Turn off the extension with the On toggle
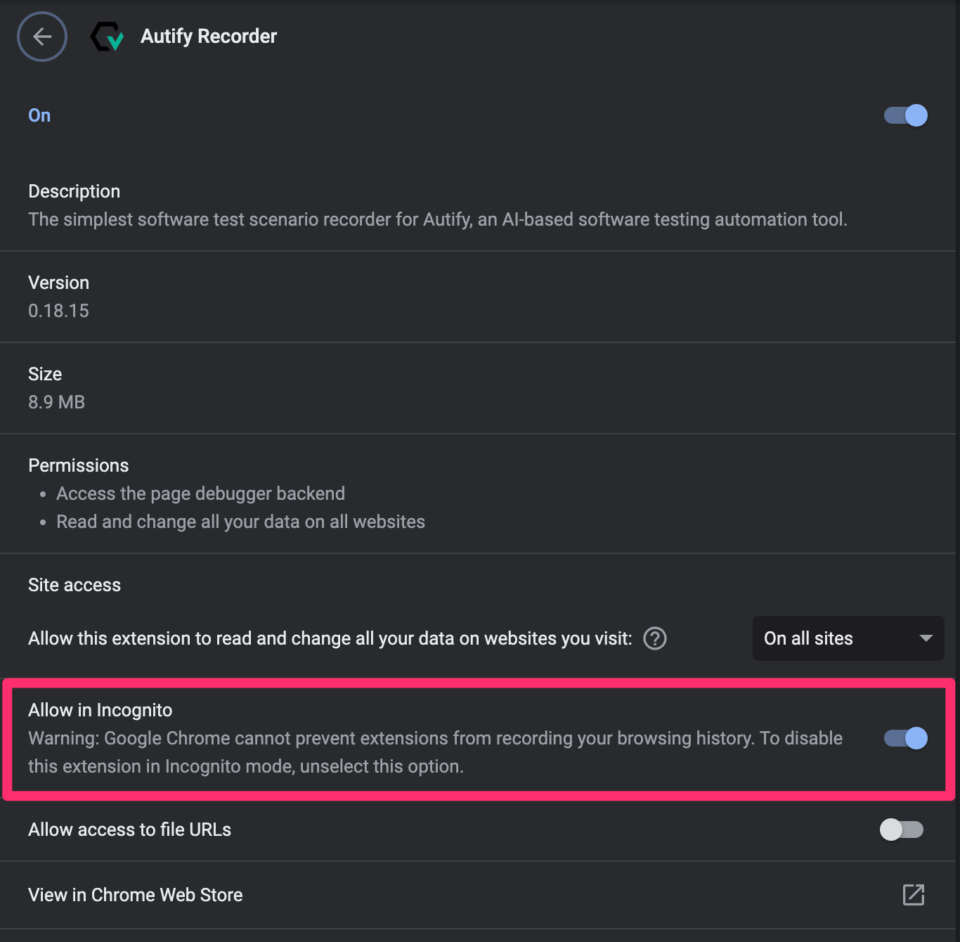 click(x=903, y=115)
